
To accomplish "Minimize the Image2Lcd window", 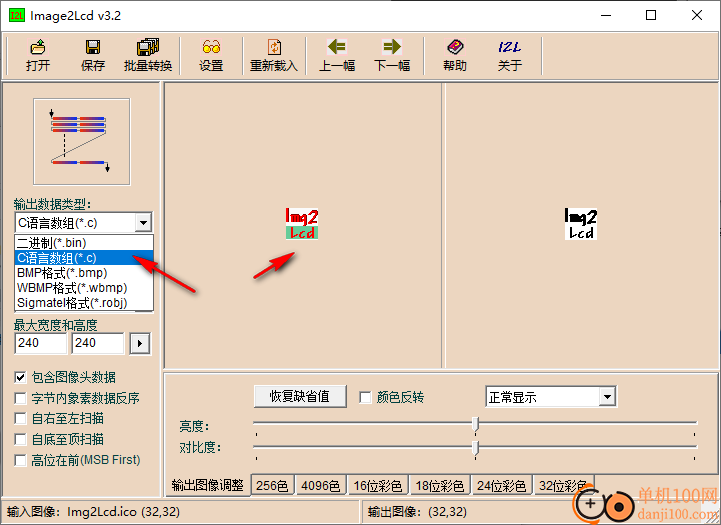I will point(606,15).
